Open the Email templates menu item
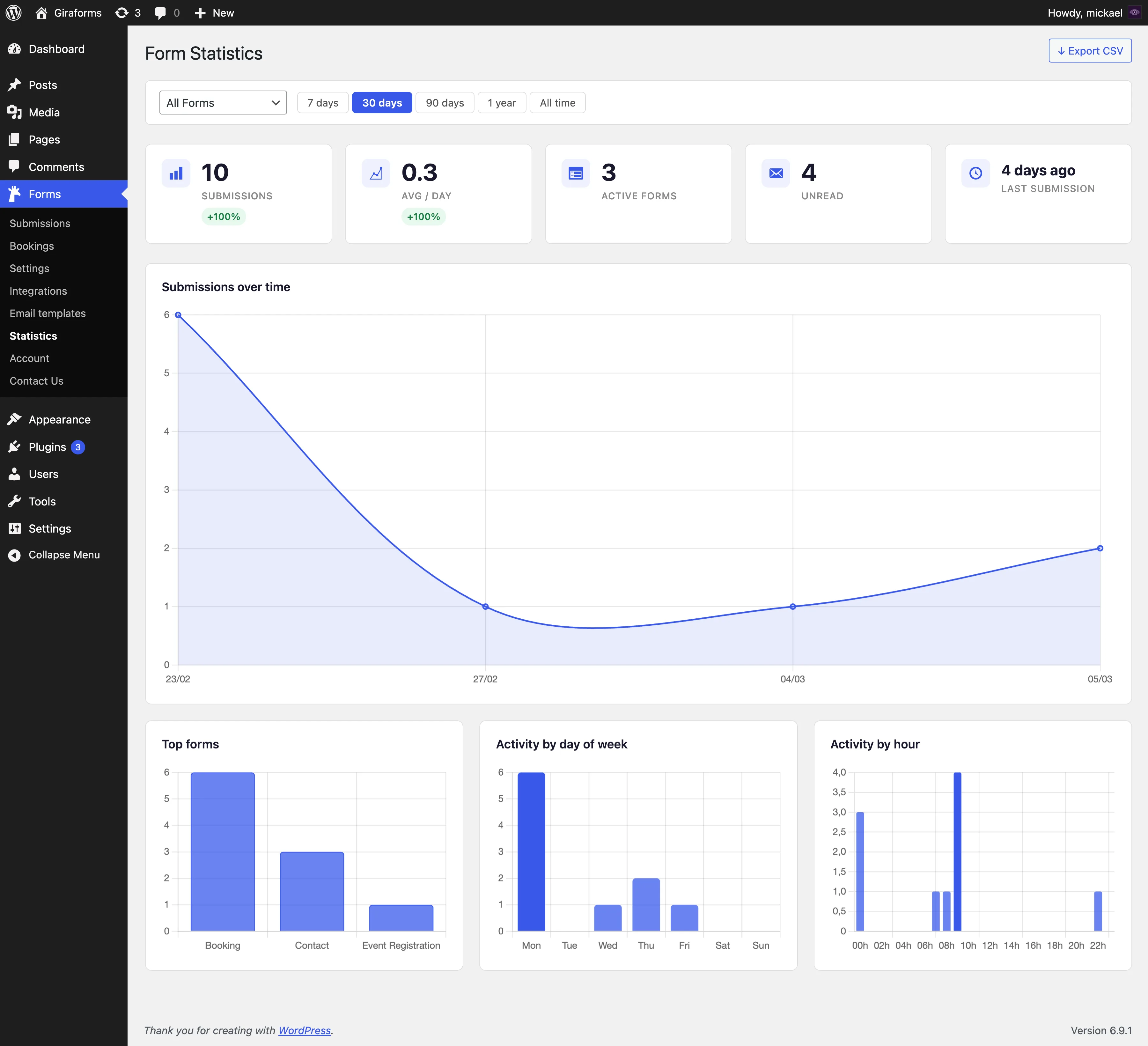This screenshot has height=1046, width=1148. [x=47, y=313]
